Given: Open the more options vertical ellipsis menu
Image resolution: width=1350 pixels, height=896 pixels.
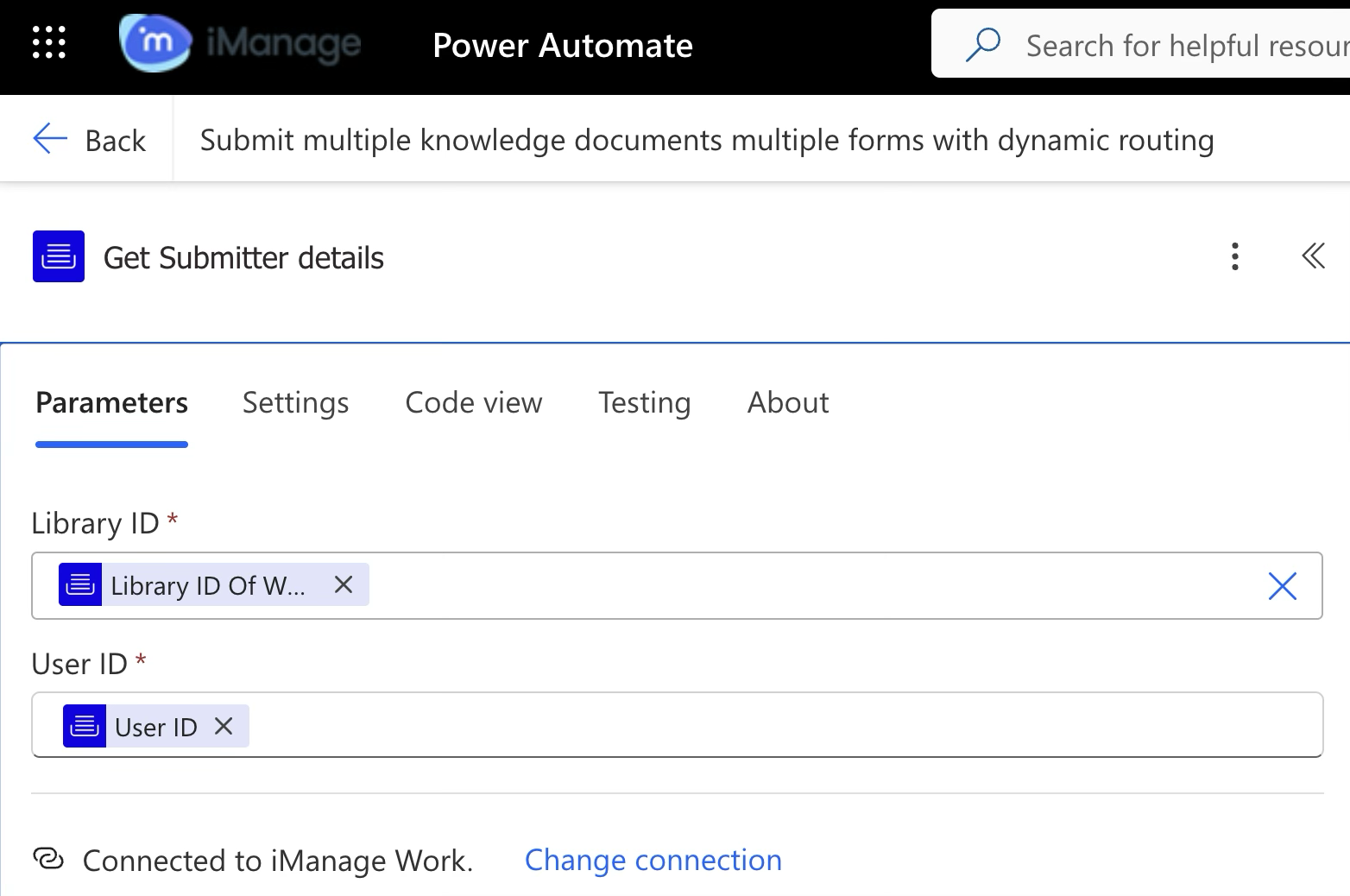Looking at the screenshot, I should click(x=1235, y=256).
